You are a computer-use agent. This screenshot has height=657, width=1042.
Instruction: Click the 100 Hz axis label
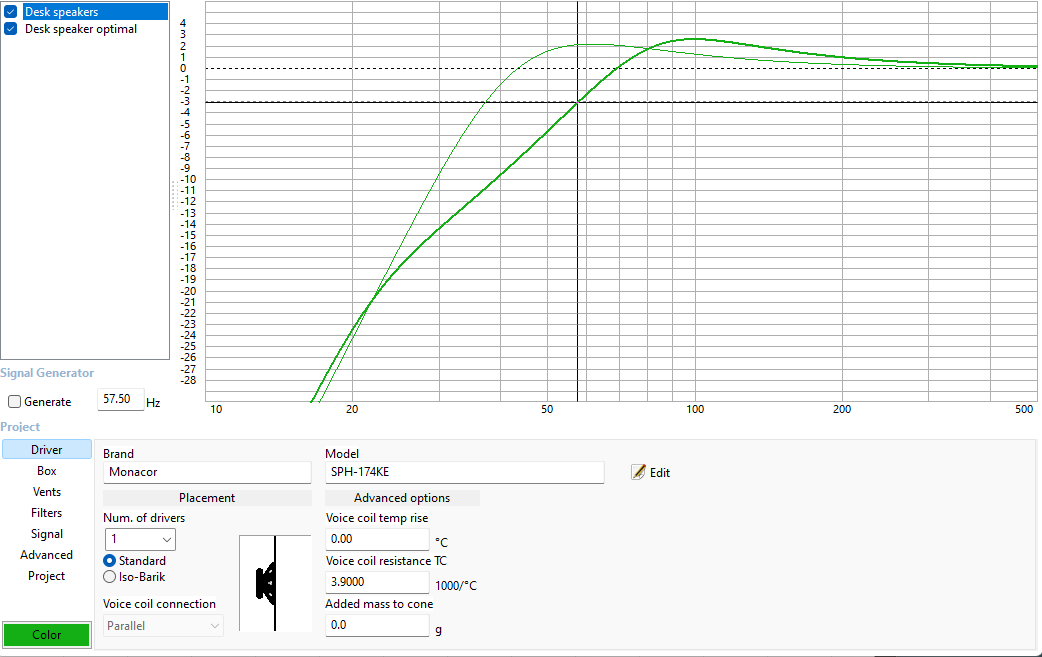click(x=695, y=409)
